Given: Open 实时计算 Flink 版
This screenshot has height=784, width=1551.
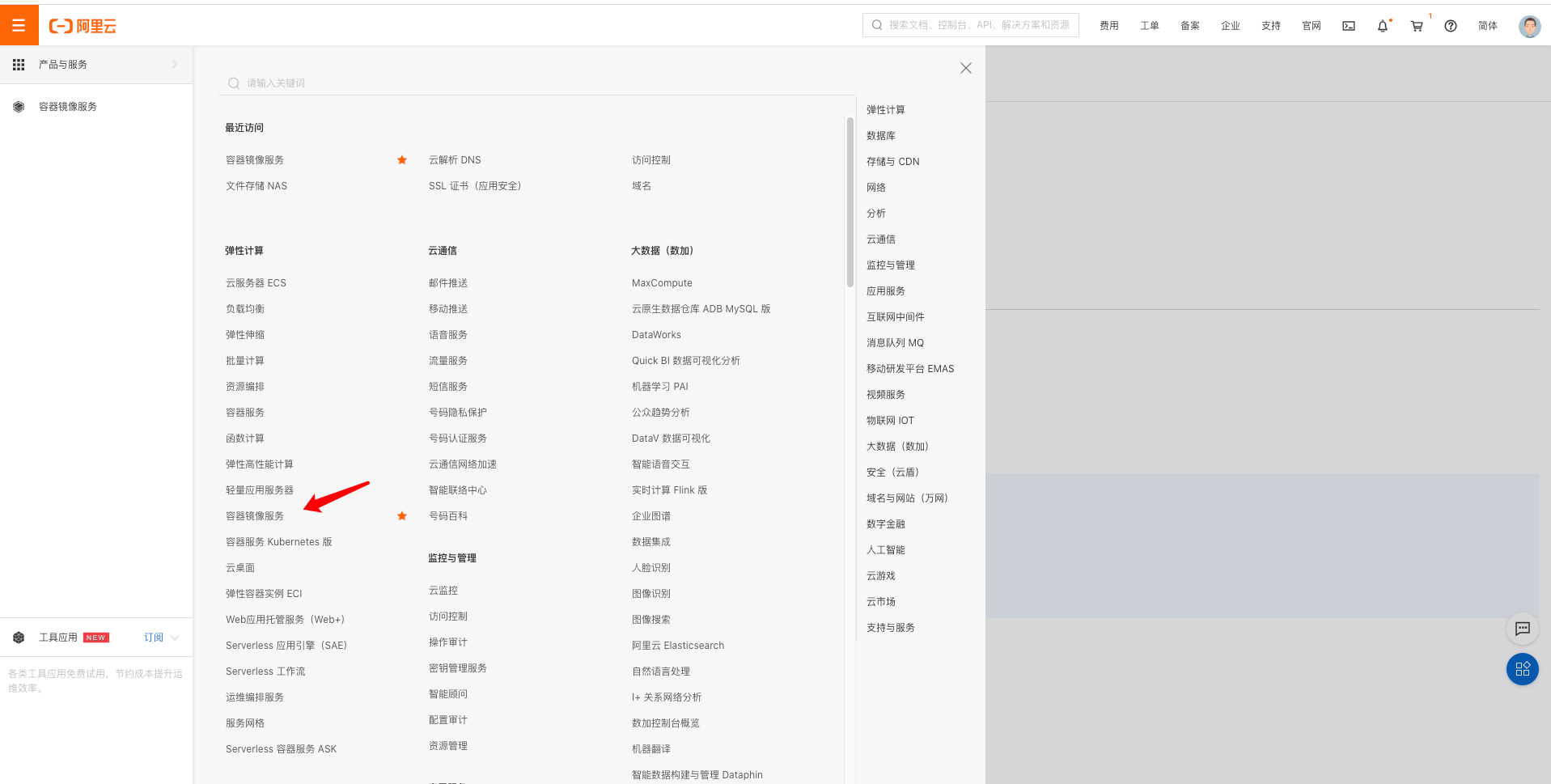Looking at the screenshot, I should [x=670, y=490].
